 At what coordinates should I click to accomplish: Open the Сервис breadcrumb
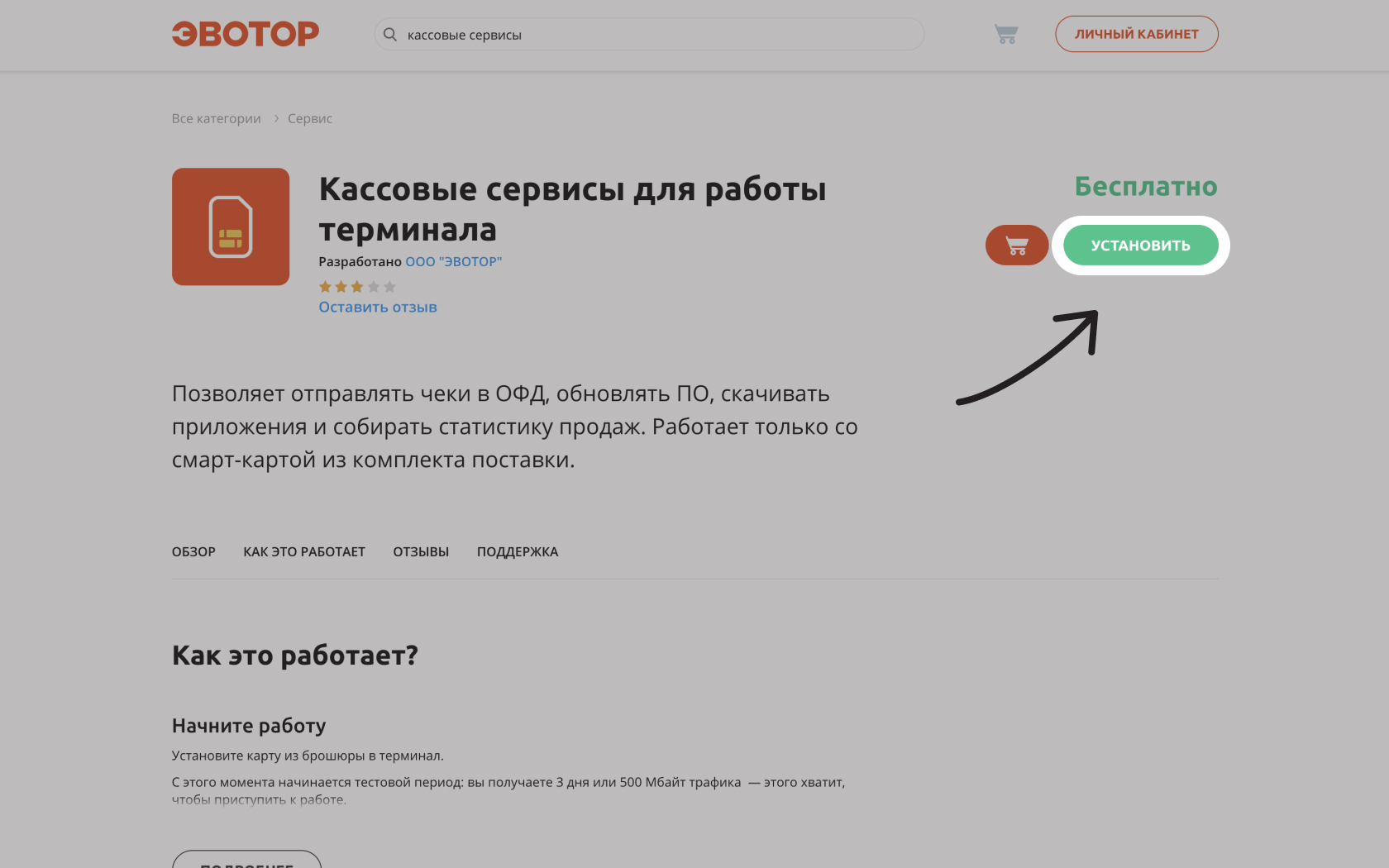tap(310, 118)
